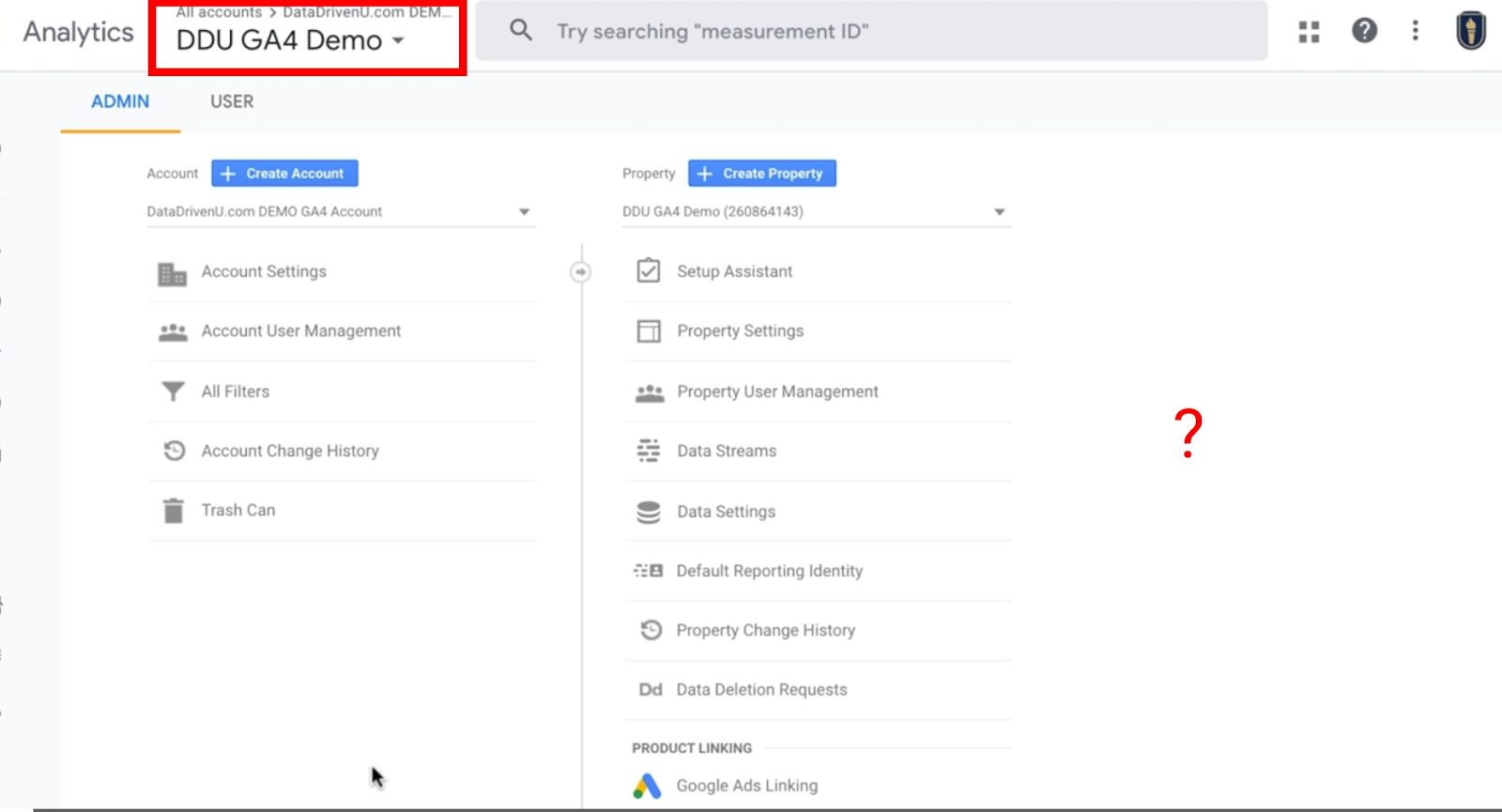Click the Data Streams icon
Image resolution: width=1502 pixels, height=812 pixels.
click(649, 452)
